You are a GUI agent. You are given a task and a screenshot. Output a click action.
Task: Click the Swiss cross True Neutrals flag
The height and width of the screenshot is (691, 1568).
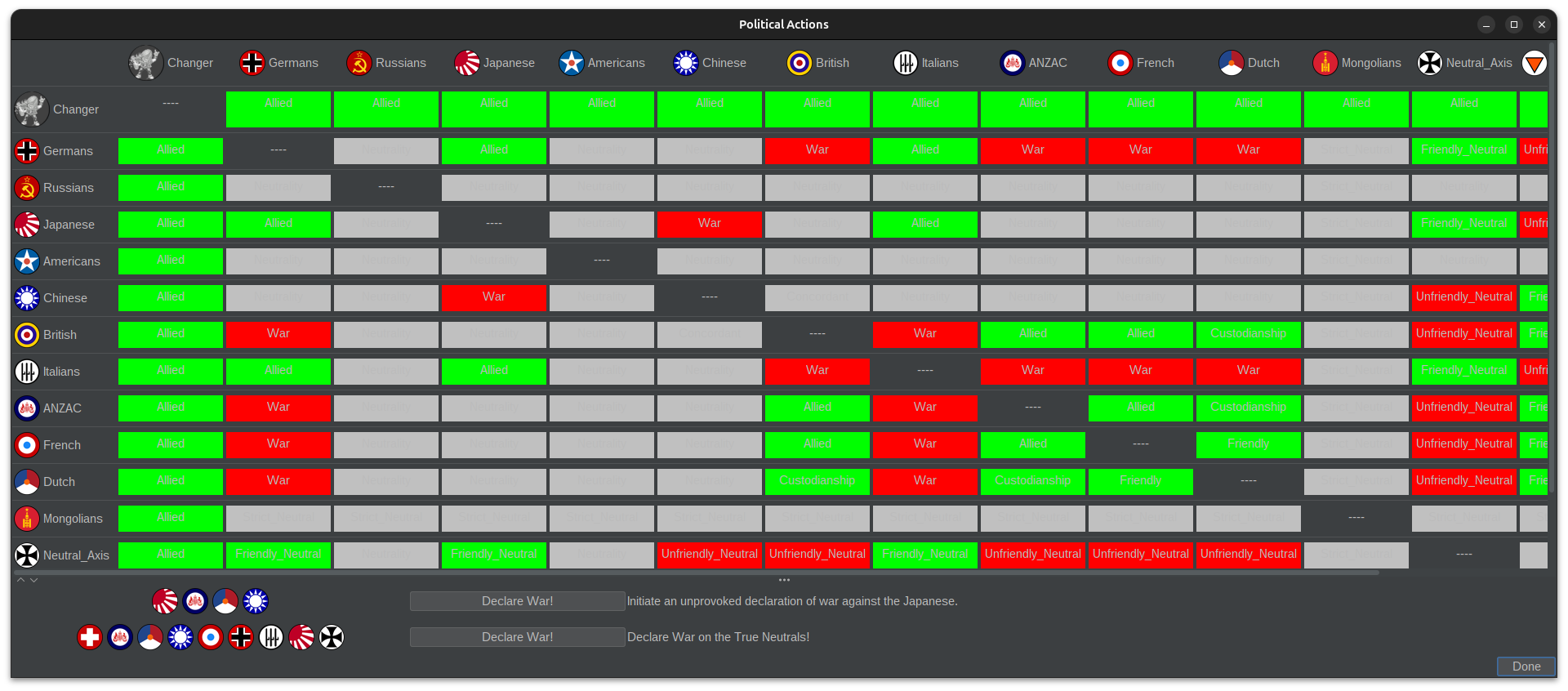click(x=90, y=637)
